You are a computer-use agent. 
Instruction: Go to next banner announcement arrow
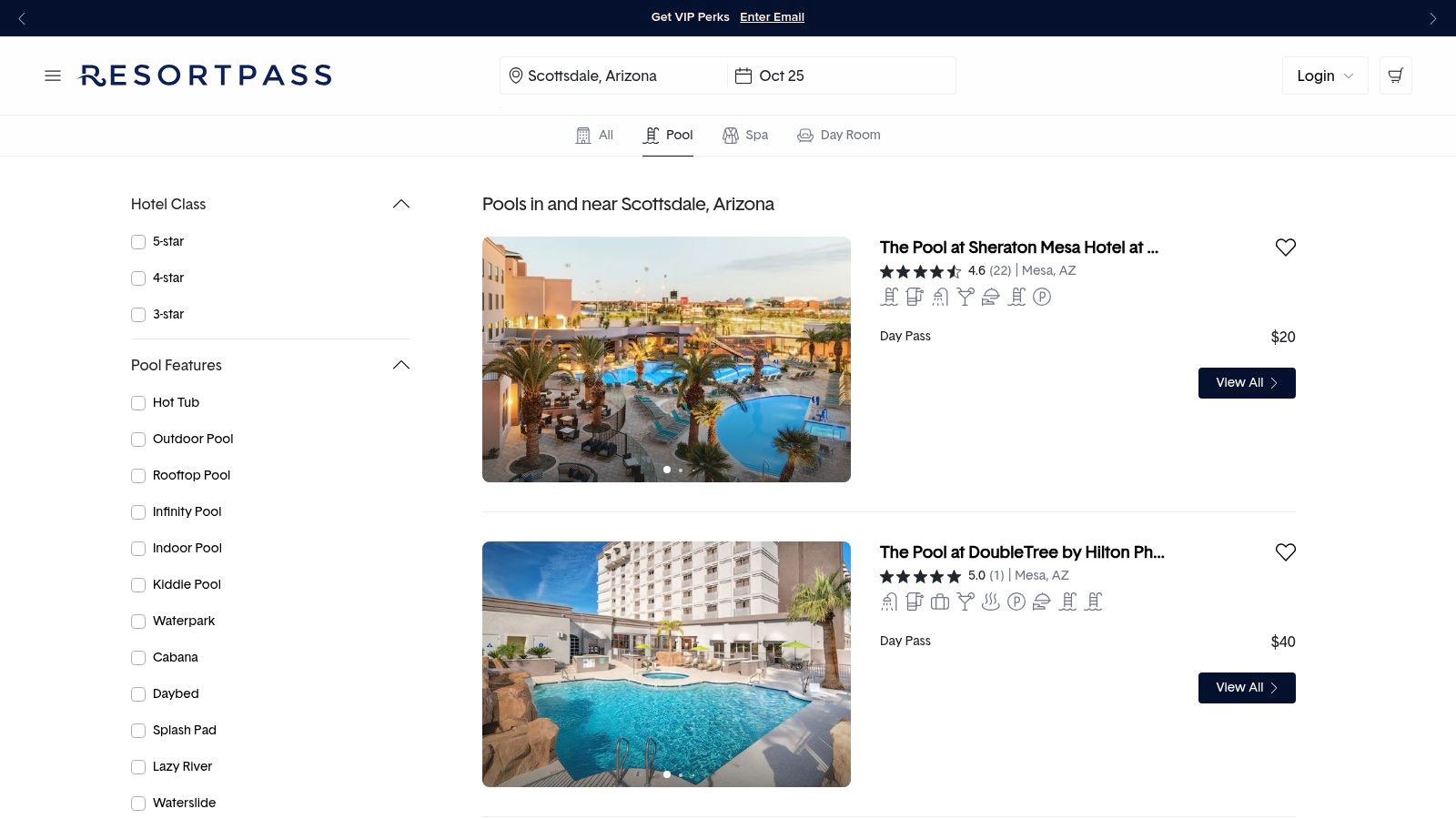[1432, 18]
